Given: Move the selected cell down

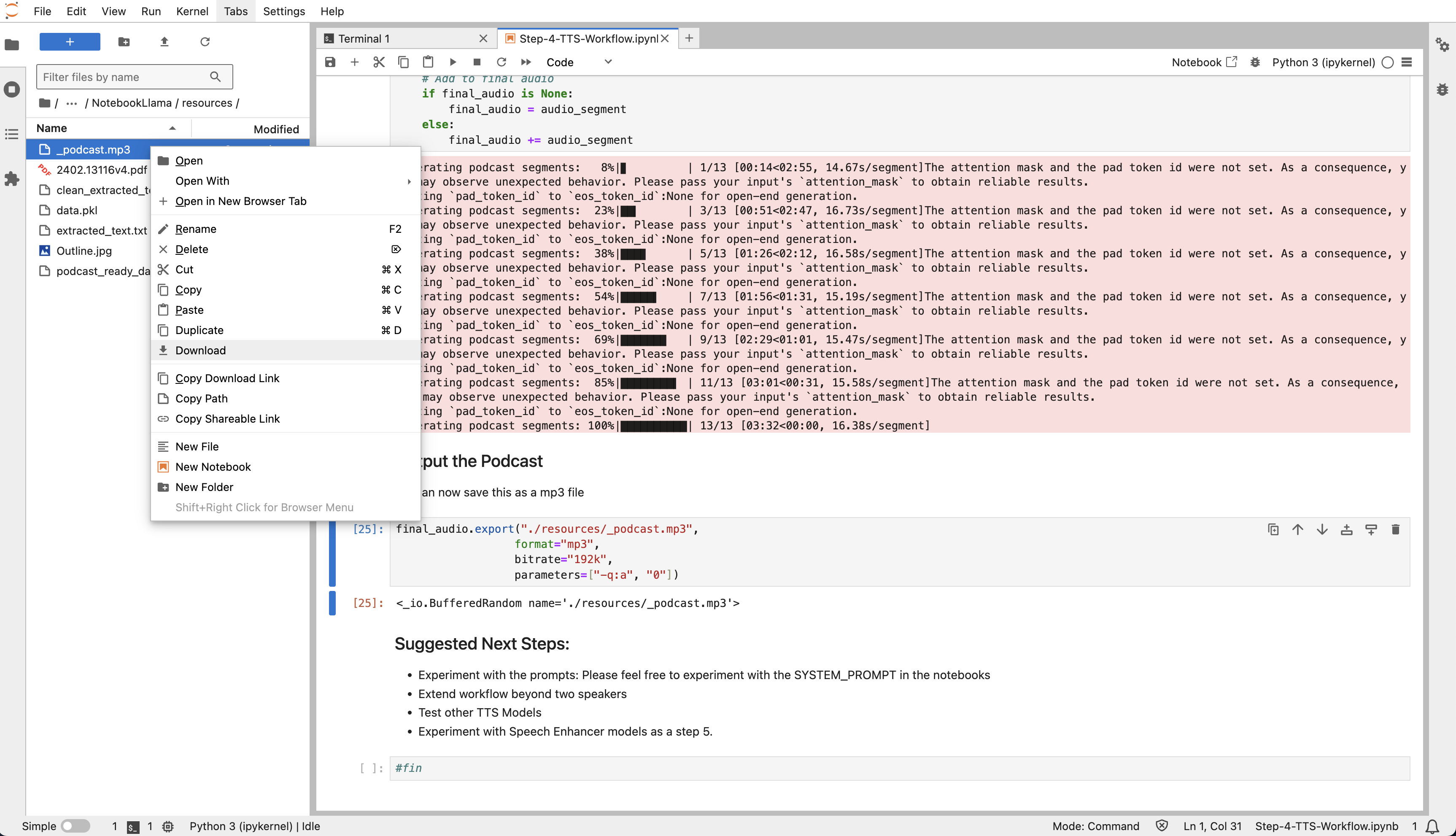Looking at the screenshot, I should click(x=1322, y=529).
